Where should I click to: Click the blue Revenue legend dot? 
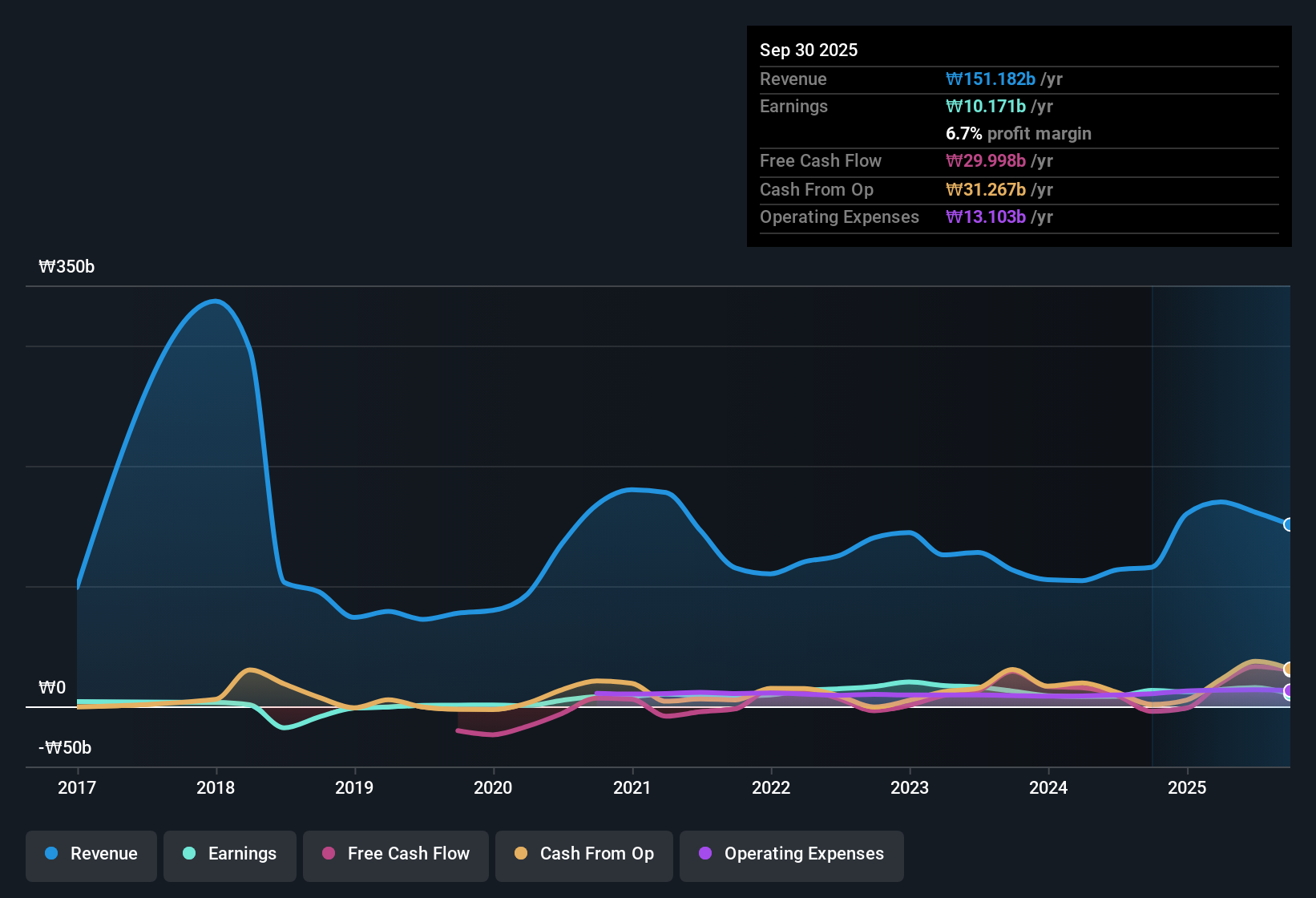(50, 854)
